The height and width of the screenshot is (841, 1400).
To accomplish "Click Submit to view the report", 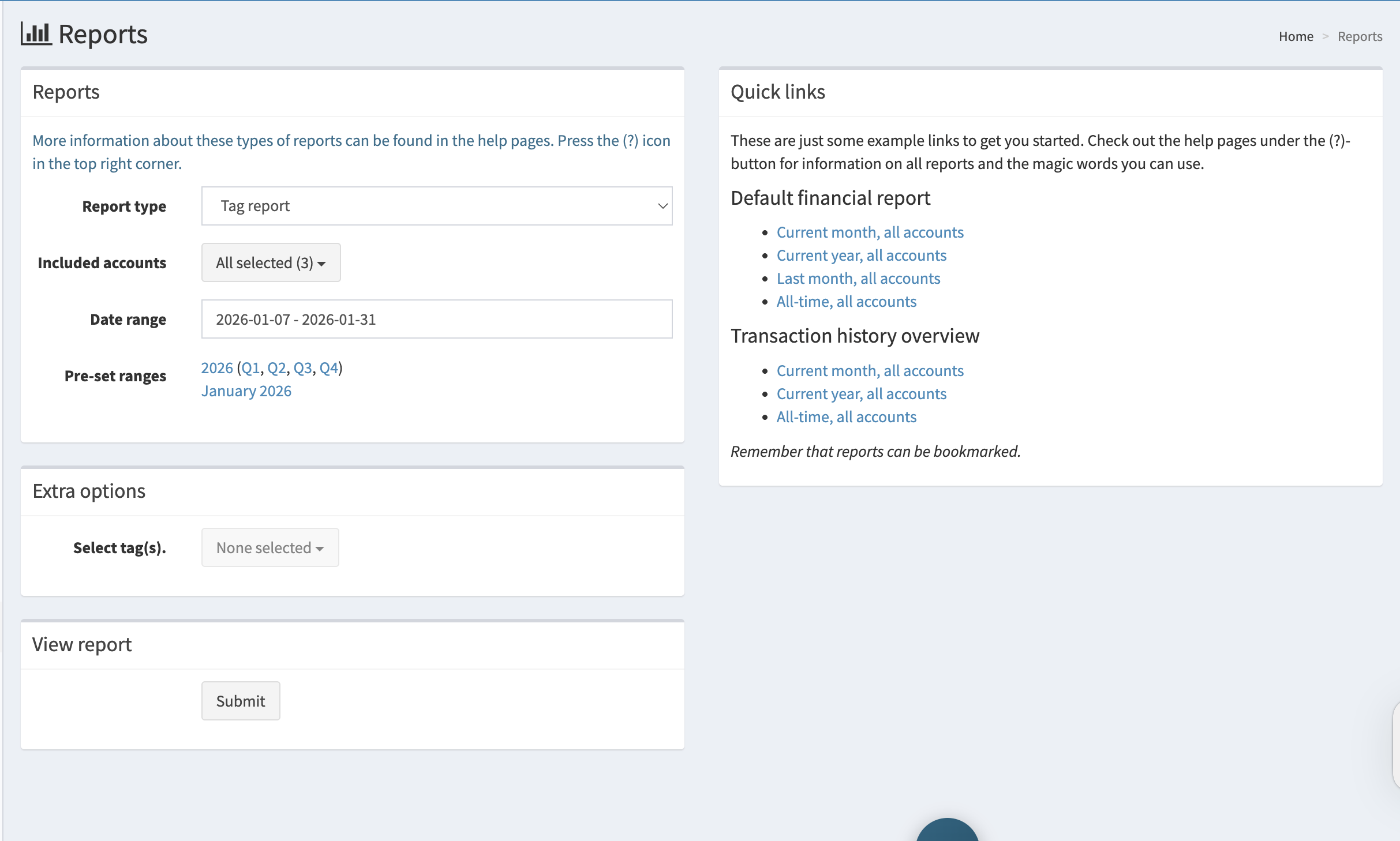I will pyautogui.click(x=240, y=701).
